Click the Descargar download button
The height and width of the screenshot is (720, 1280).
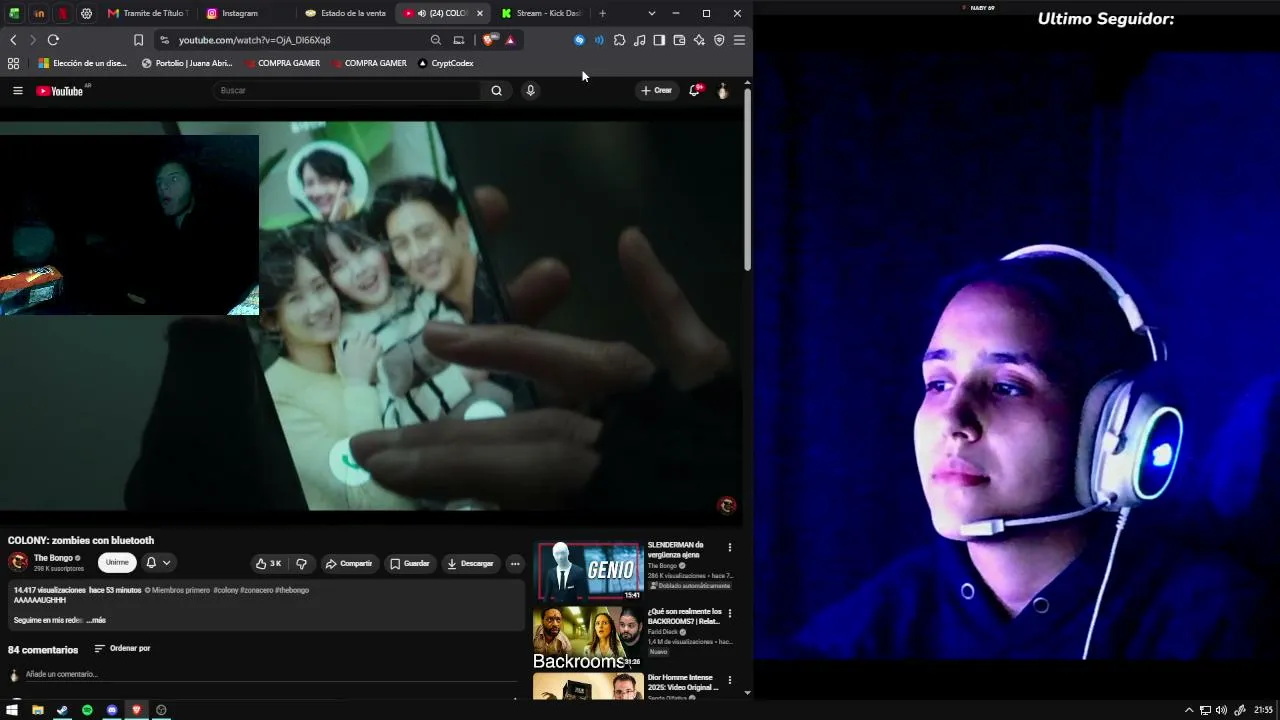pos(470,564)
